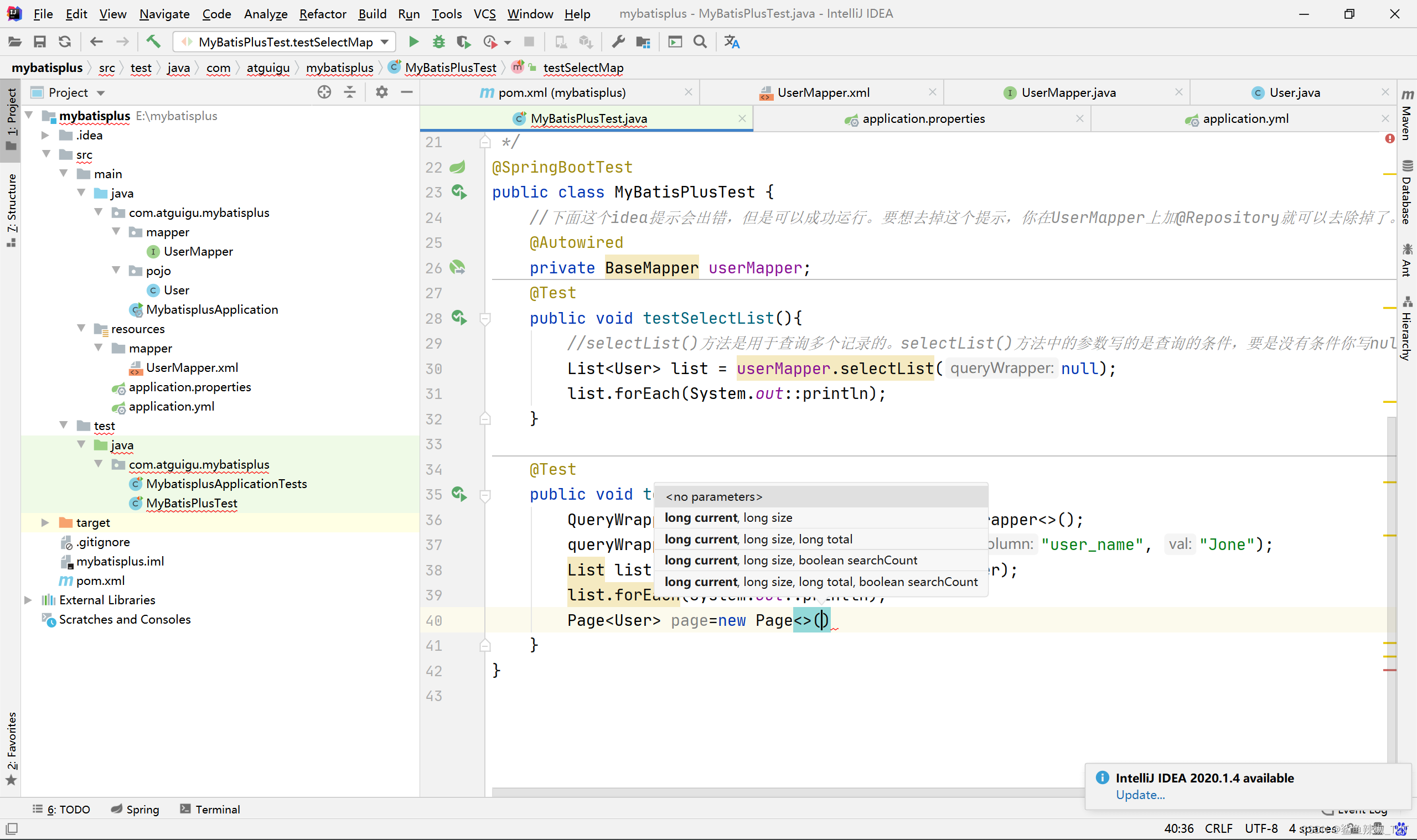
Task: Switch to UserMapper.xml tab
Action: pos(823,92)
